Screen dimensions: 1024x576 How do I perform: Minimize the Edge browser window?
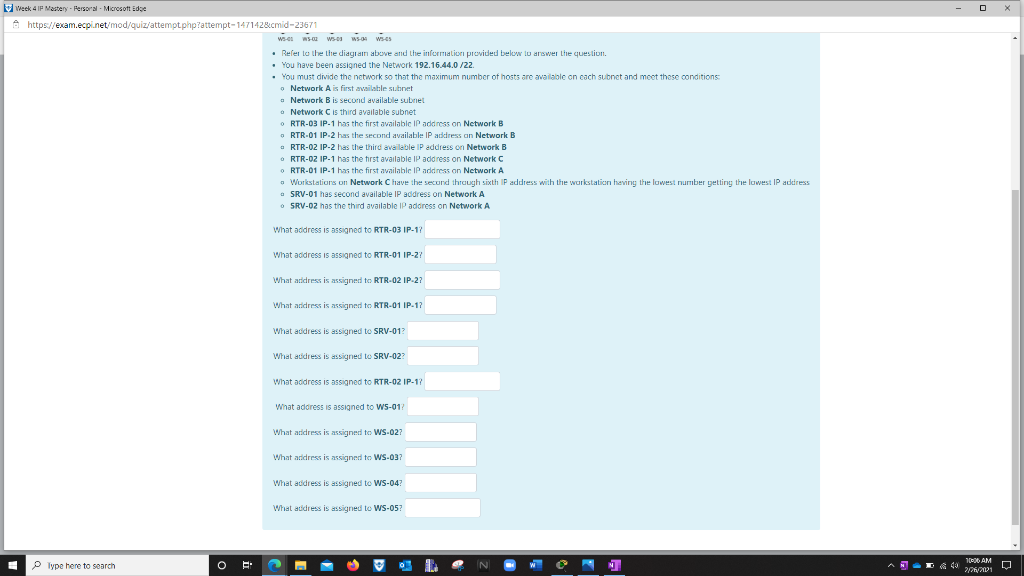pyautogui.click(x=958, y=8)
